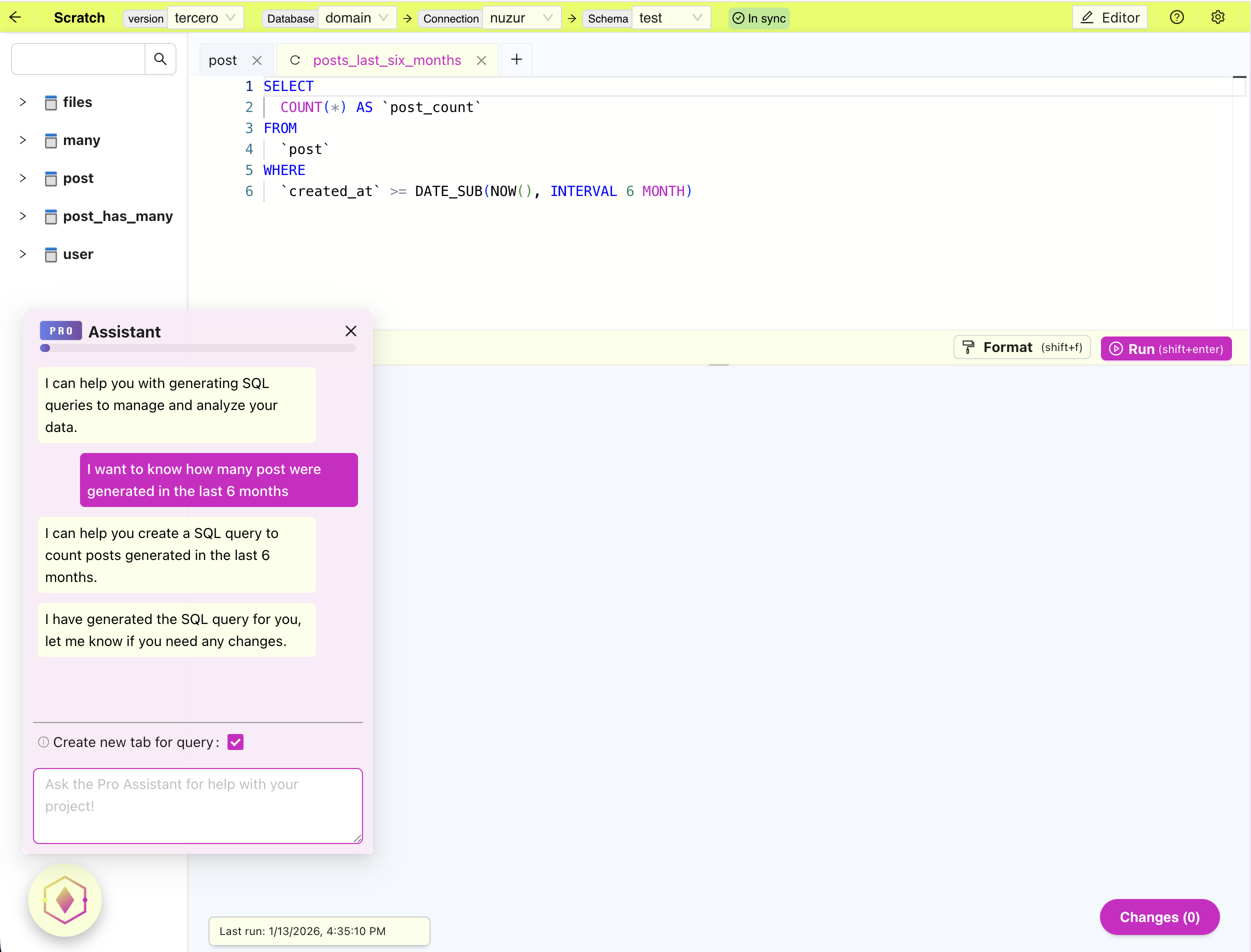Click the back arrow next to Scratch

[x=15, y=17]
